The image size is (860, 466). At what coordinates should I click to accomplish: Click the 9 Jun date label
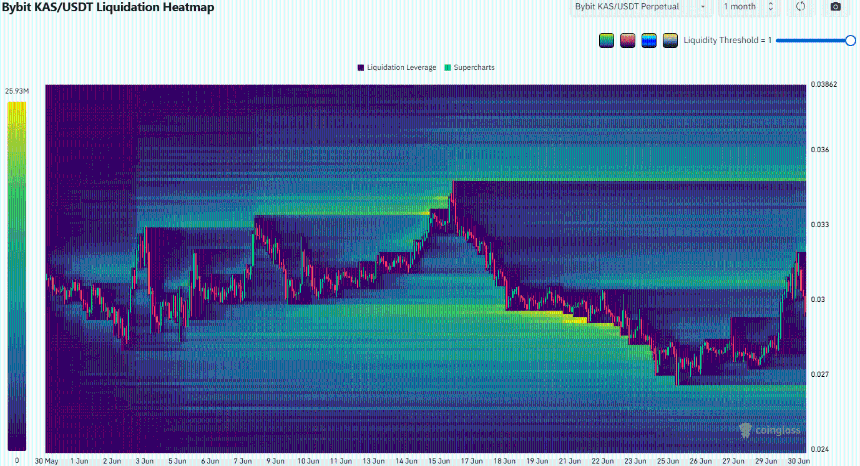tap(275, 461)
